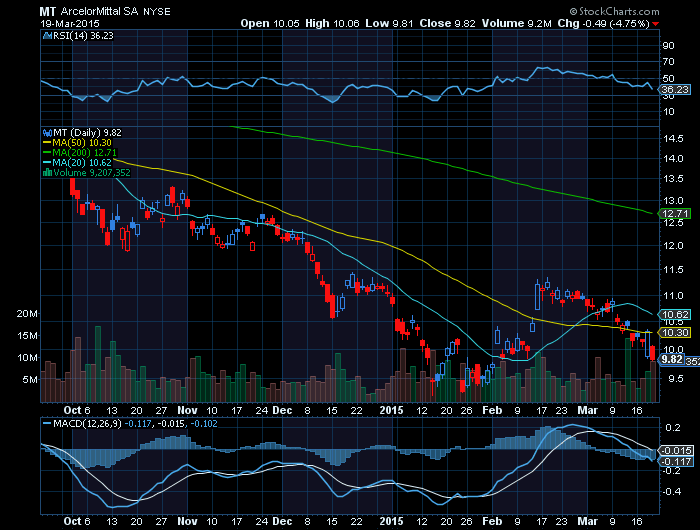This screenshot has width=700, height=530.
Task: Click the Volume 9.2M value in the header
Action: (x=517, y=23)
